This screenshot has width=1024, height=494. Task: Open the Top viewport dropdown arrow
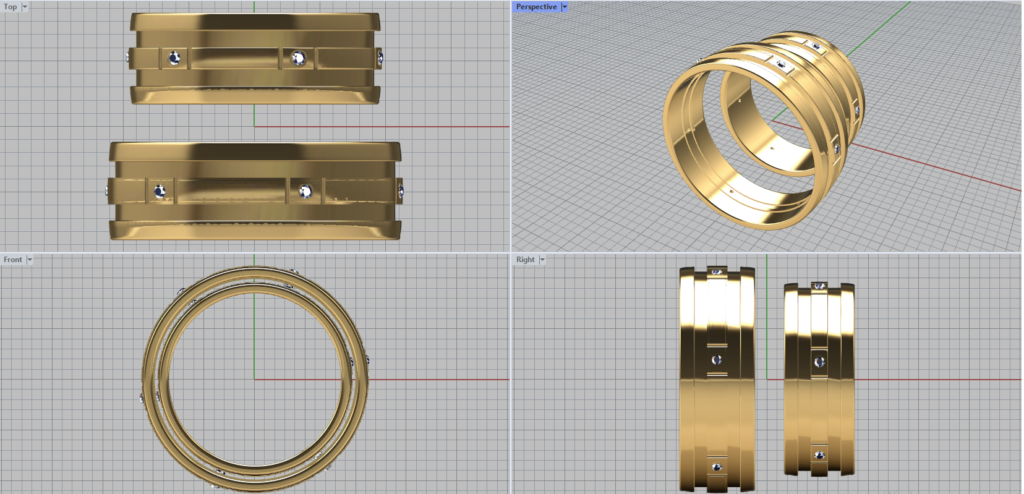pyautogui.click(x=24, y=7)
